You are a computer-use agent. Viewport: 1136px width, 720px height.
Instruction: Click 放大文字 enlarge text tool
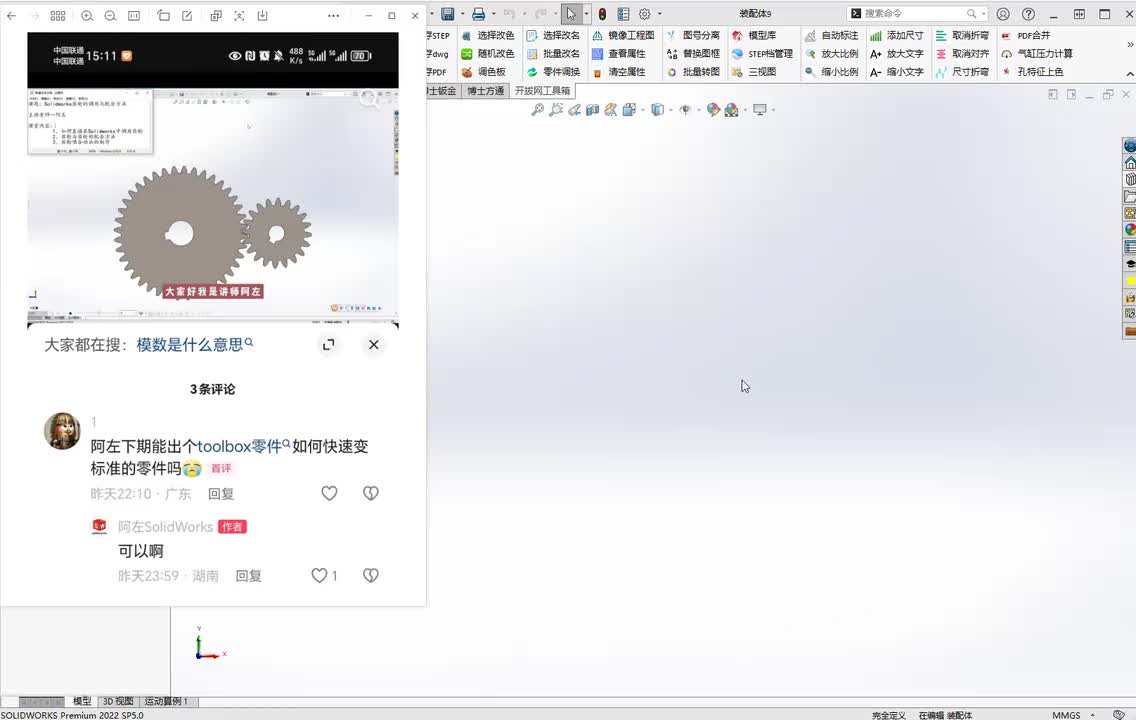[x=897, y=54]
